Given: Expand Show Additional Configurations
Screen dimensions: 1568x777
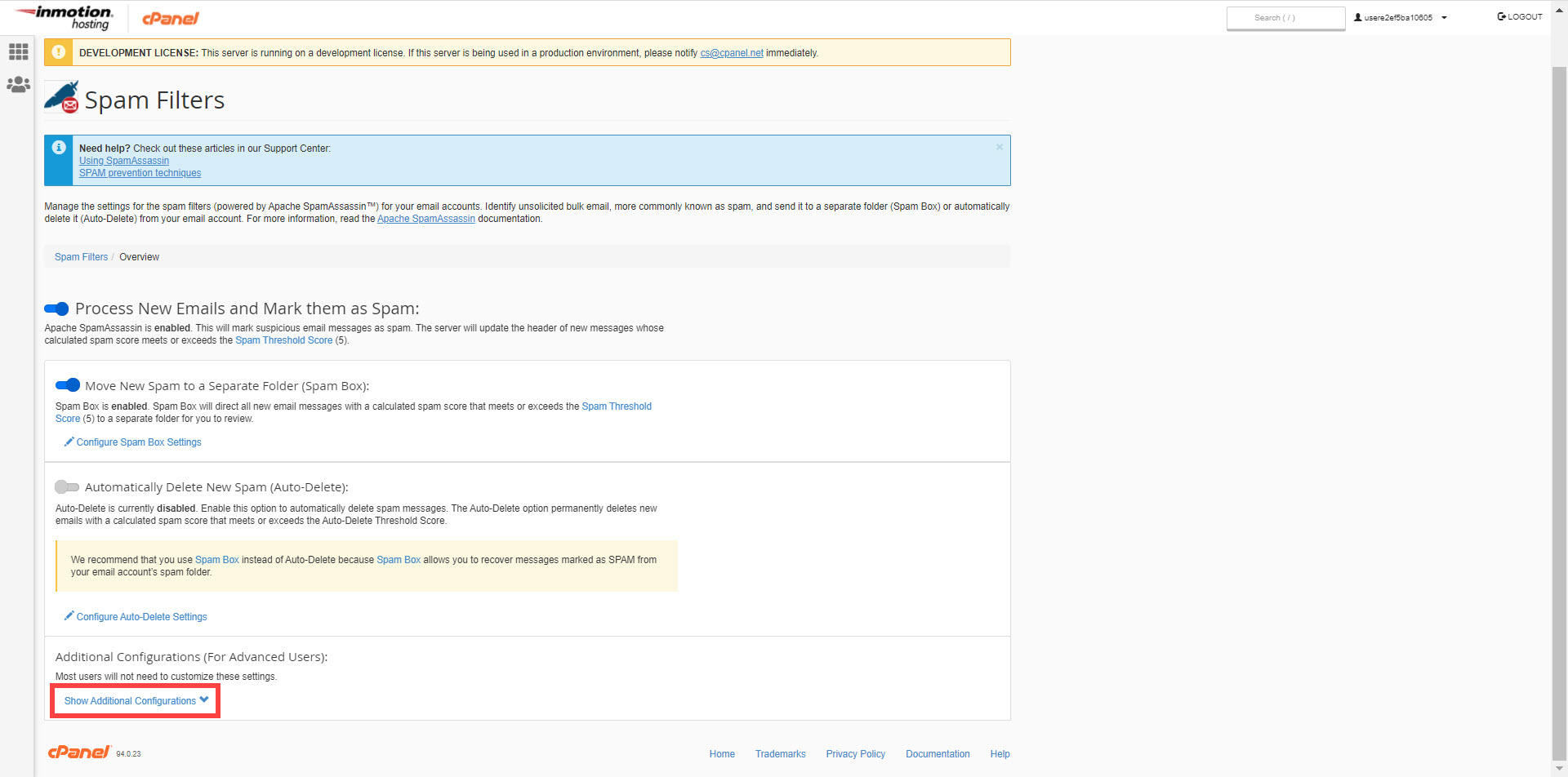Looking at the screenshot, I should tap(136, 701).
